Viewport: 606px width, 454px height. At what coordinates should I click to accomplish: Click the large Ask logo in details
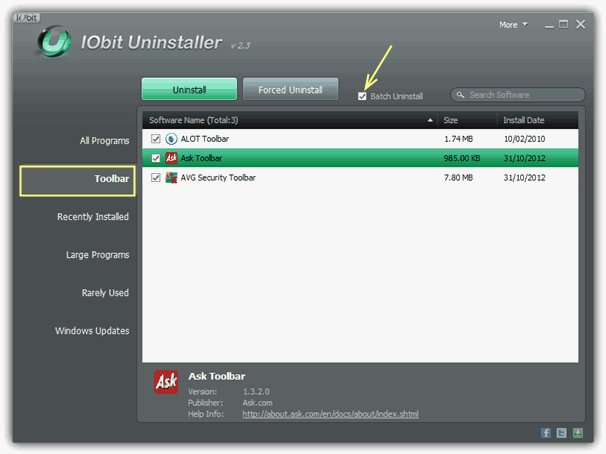click(166, 382)
